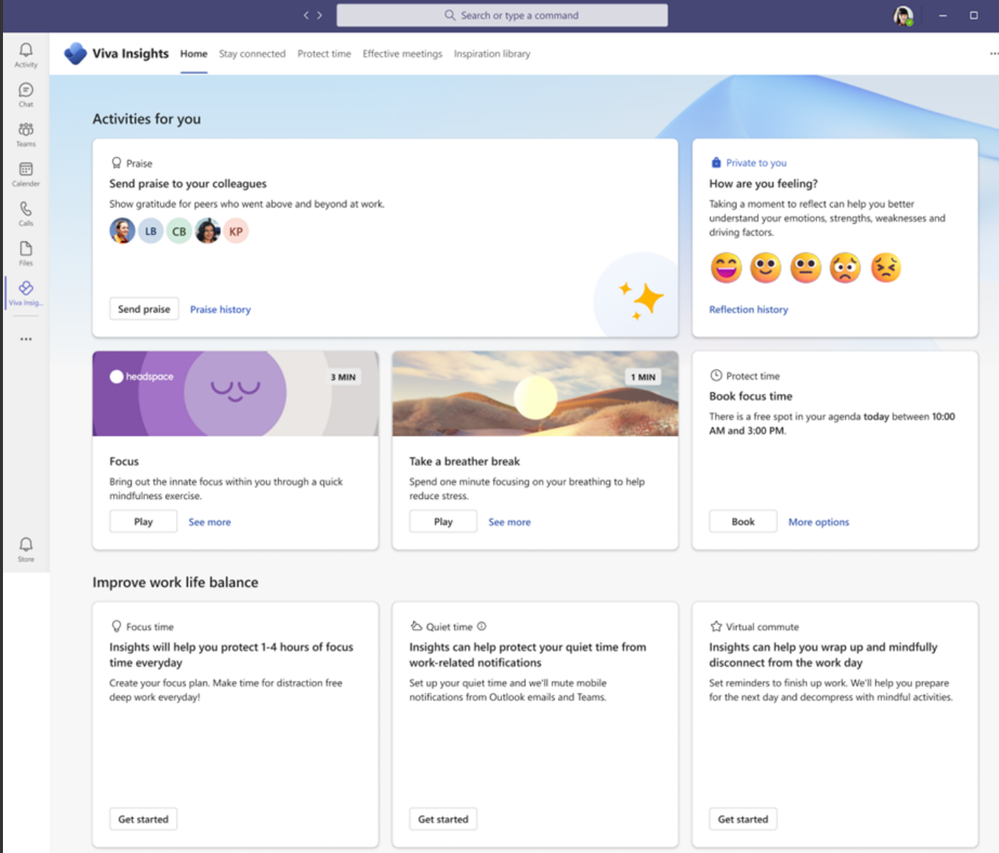The width and height of the screenshot is (999, 853).
Task: See more for the Focus card
Action: coord(210,522)
